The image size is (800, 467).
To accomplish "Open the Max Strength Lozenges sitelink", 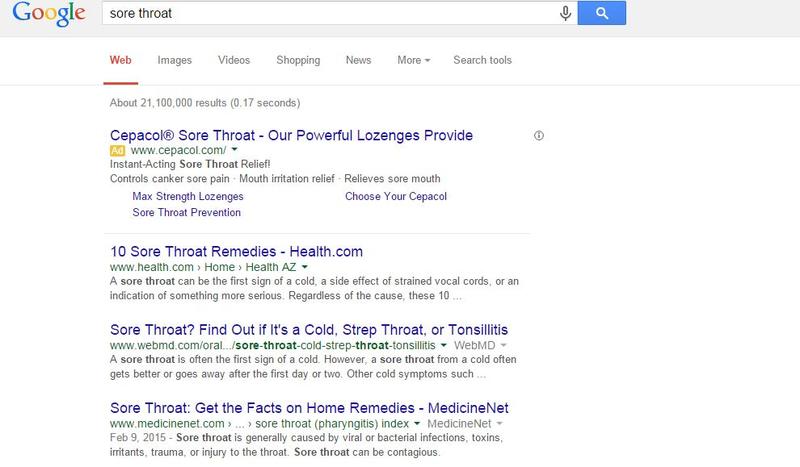I will pyautogui.click(x=188, y=196).
